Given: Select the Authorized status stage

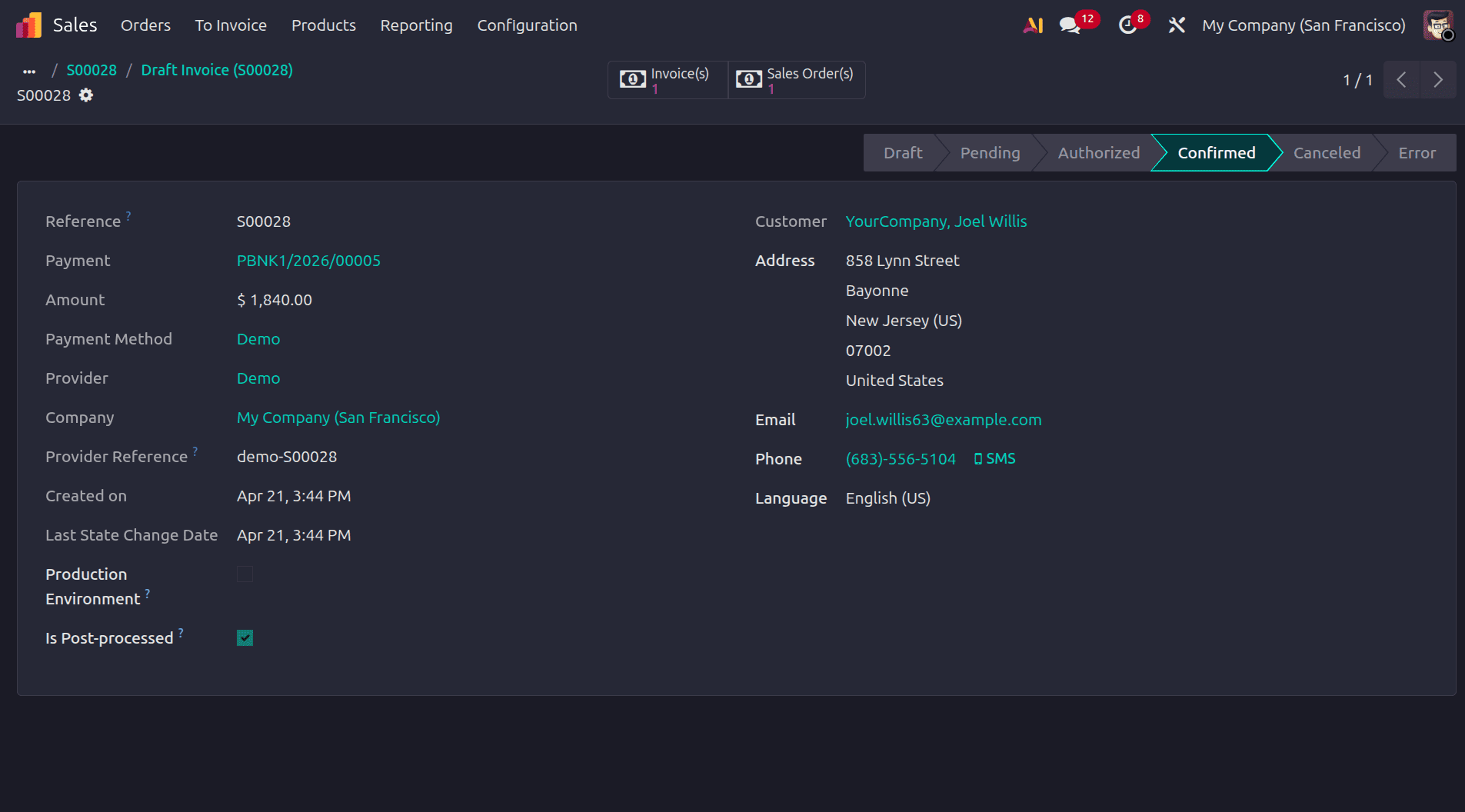Looking at the screenshot, I should click(x=1098, y=153).
